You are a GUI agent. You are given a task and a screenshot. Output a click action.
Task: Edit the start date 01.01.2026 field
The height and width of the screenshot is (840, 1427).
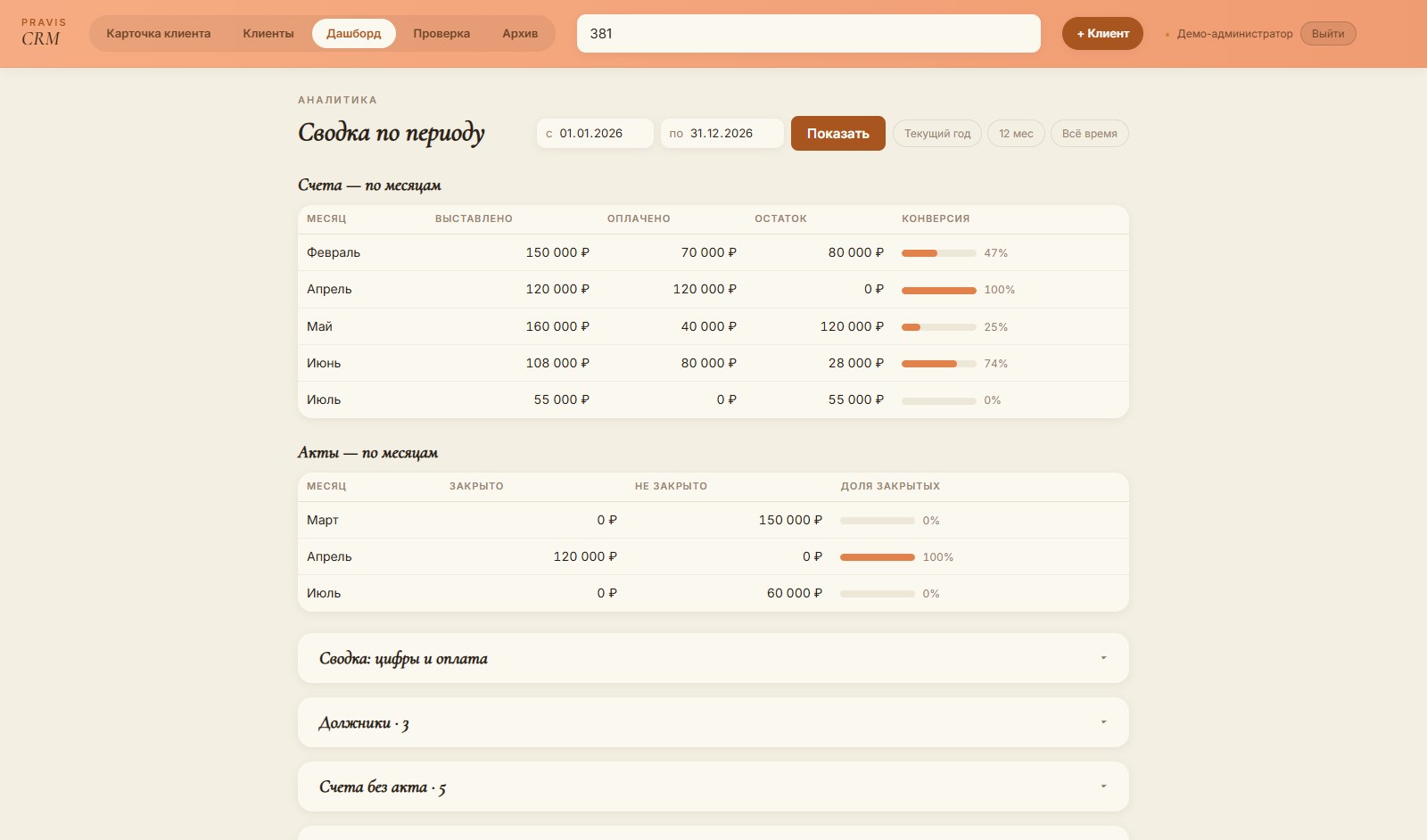click(x=595, y=134)
